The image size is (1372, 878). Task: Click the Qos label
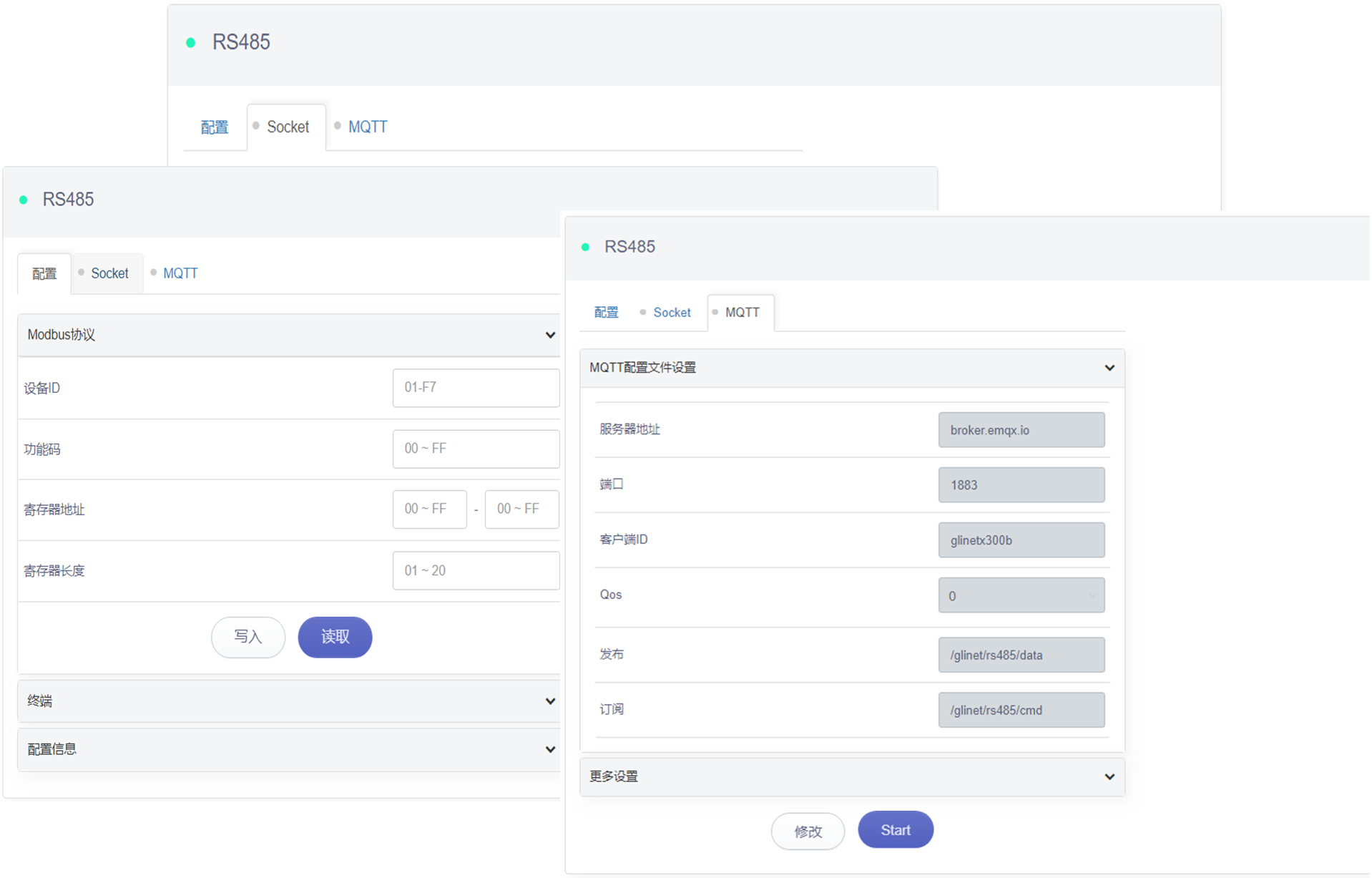(x=610, y=595)
